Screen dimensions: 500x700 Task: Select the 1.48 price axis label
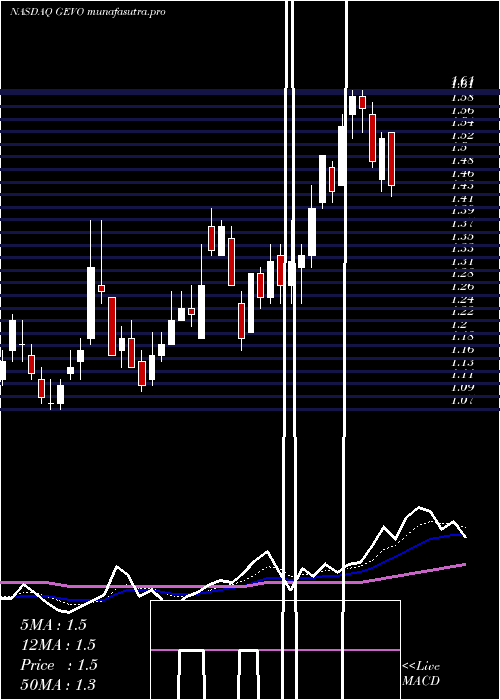(463, 160)
